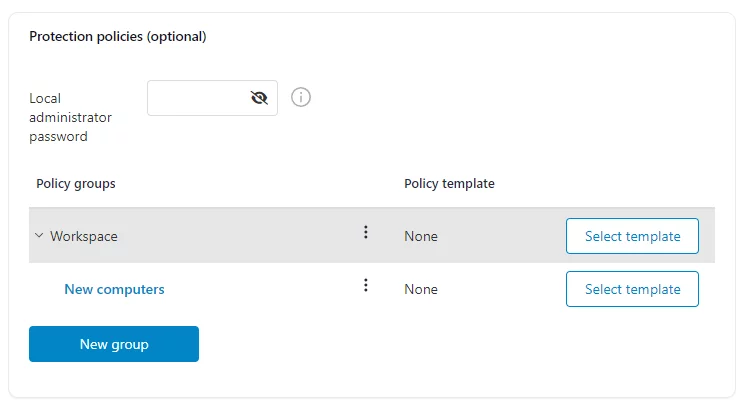Click the Policy groups column header
The height and width of the screenshot is (410, 745).
click(x=76, y=184)
